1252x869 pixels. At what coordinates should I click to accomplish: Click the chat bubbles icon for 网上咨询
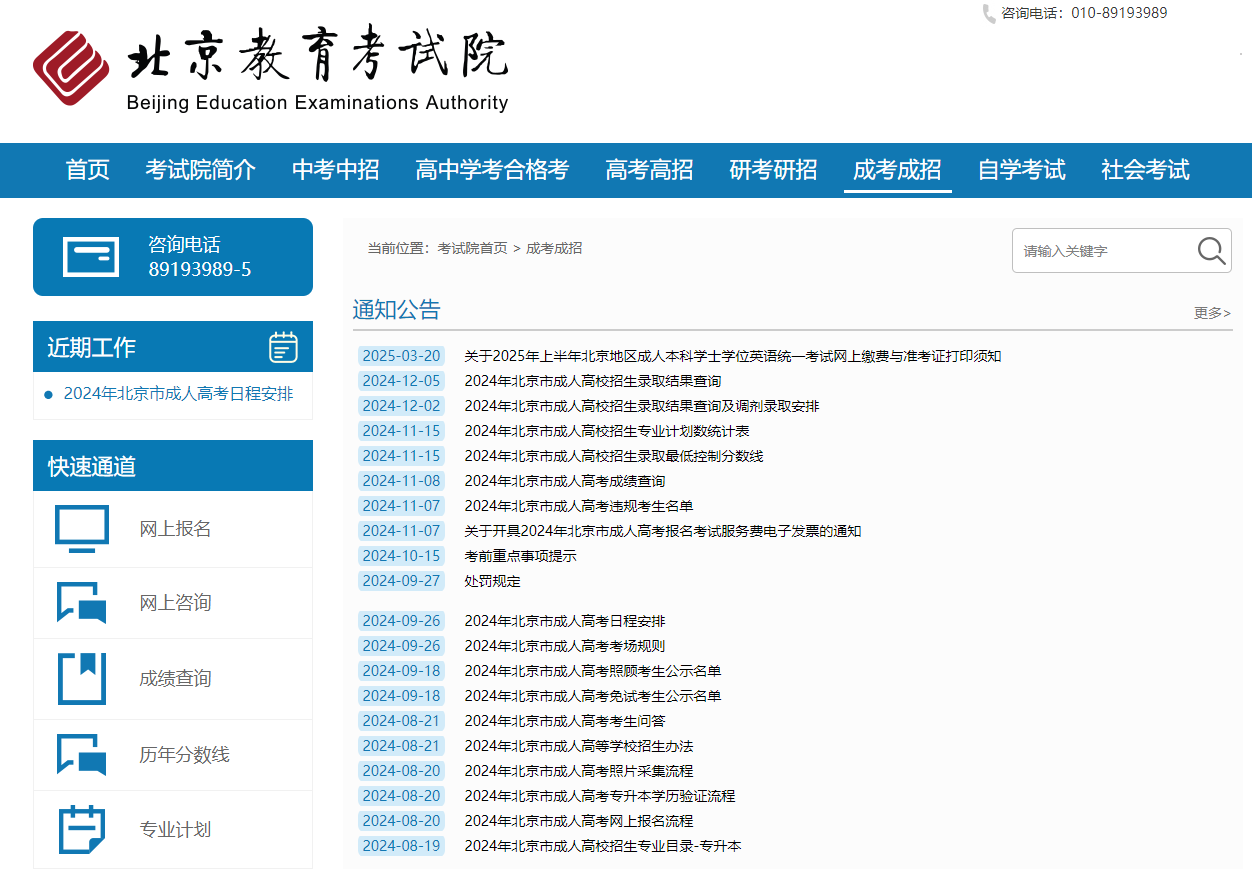point(82,603)
